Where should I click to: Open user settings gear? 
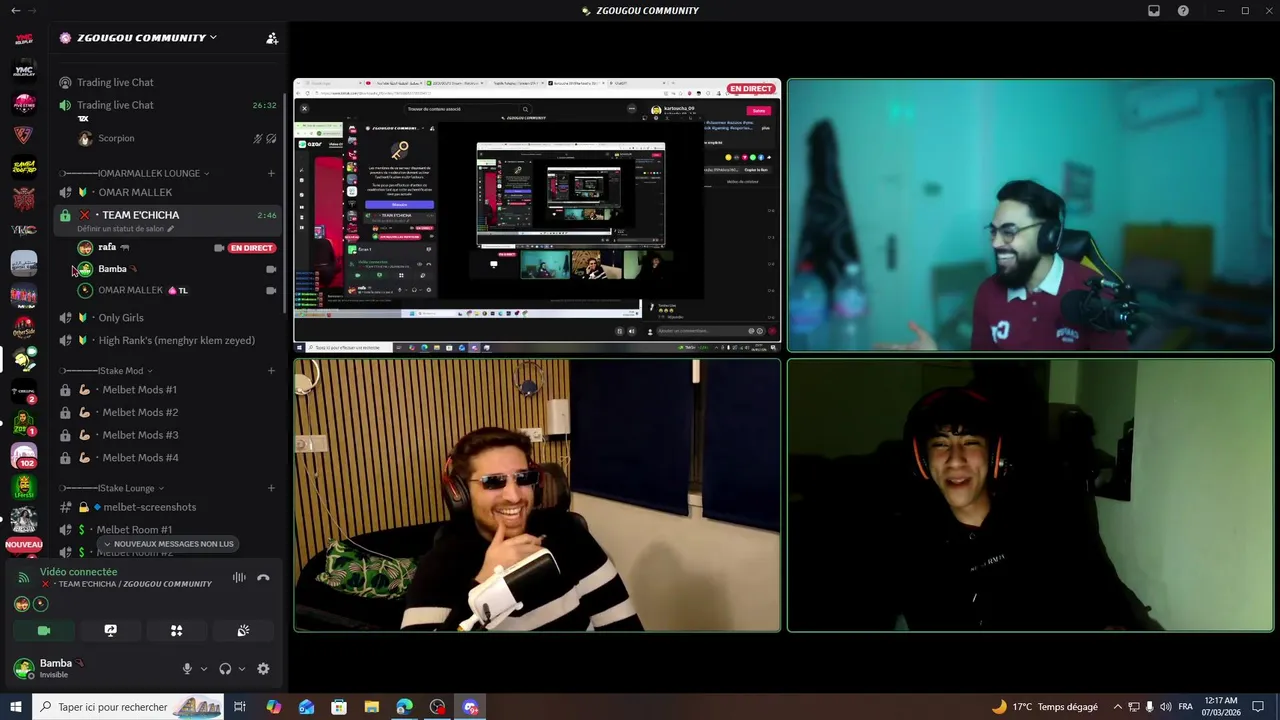263,669
